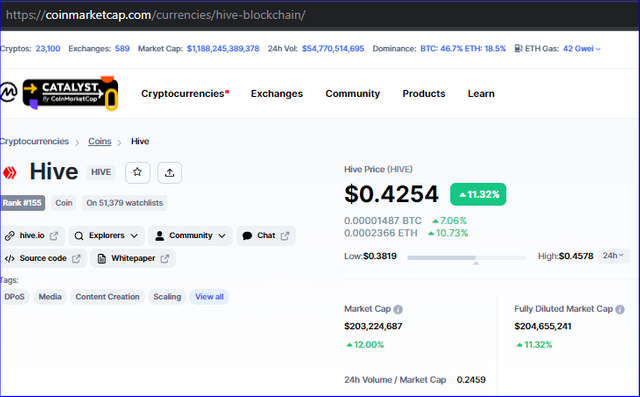Open the Learn nav menu
The width and height of the screenshot is (640, 397).
tap(481, 93)
